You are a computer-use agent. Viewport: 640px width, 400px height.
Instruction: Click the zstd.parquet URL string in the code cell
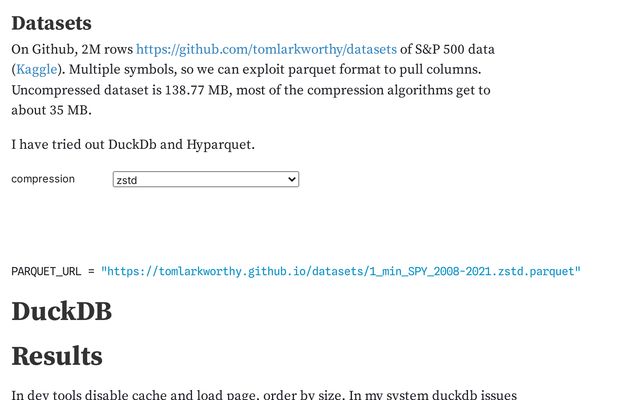tap(340, 271)
